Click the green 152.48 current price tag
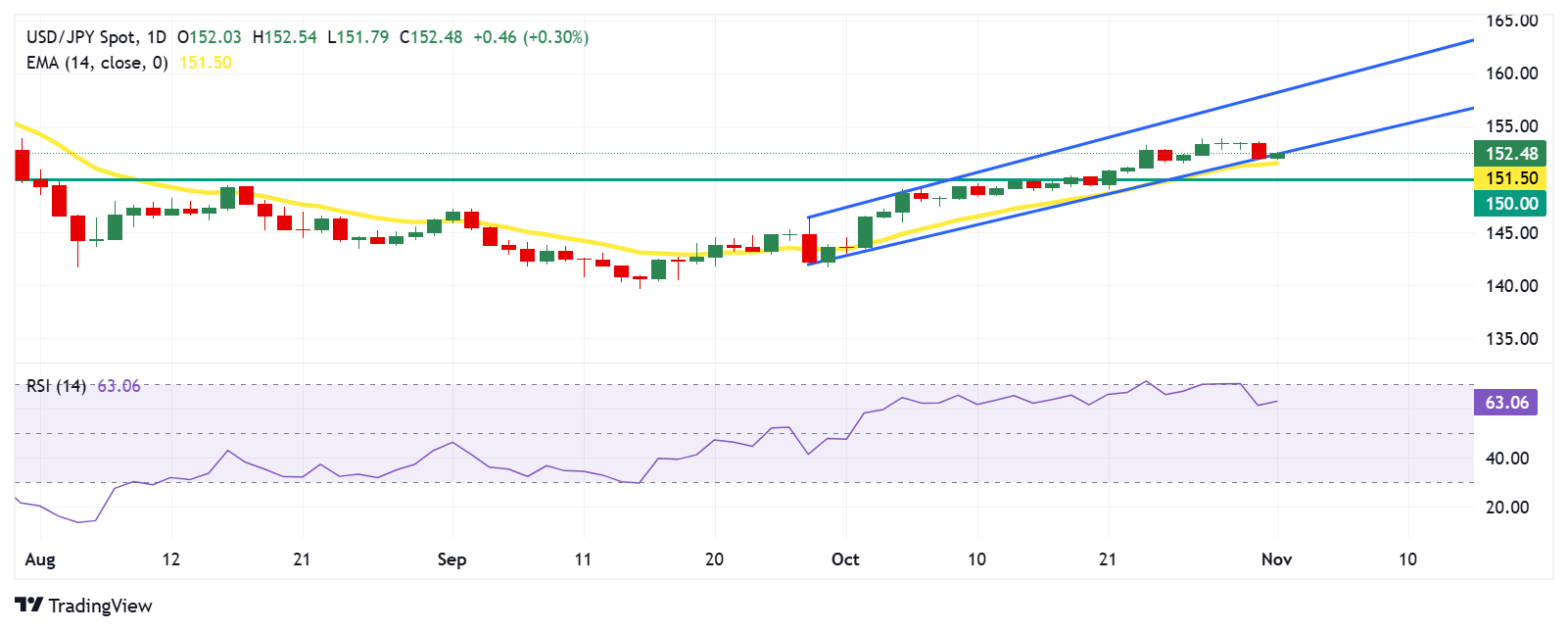1568x631 pixels. [1511, 153]
